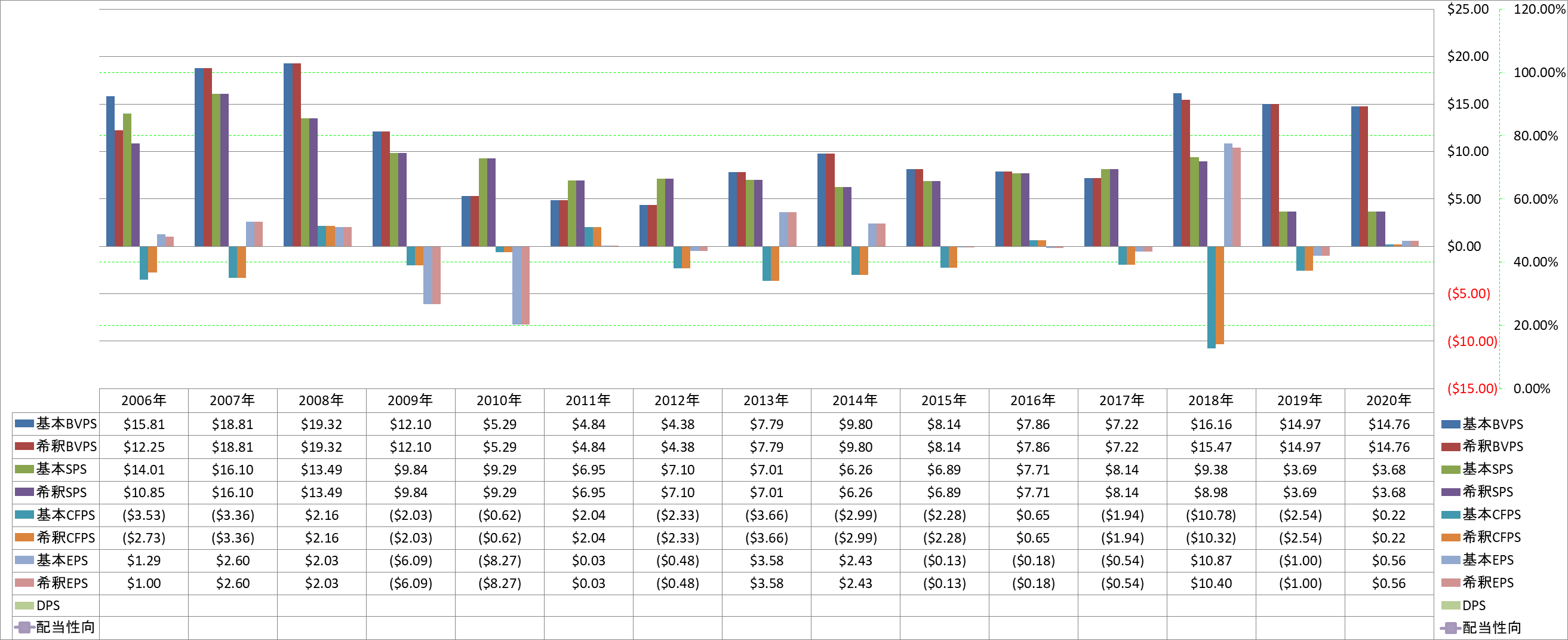Click the 0.00% secondary axis label
1568x640 pixels.
[1532, 388]
